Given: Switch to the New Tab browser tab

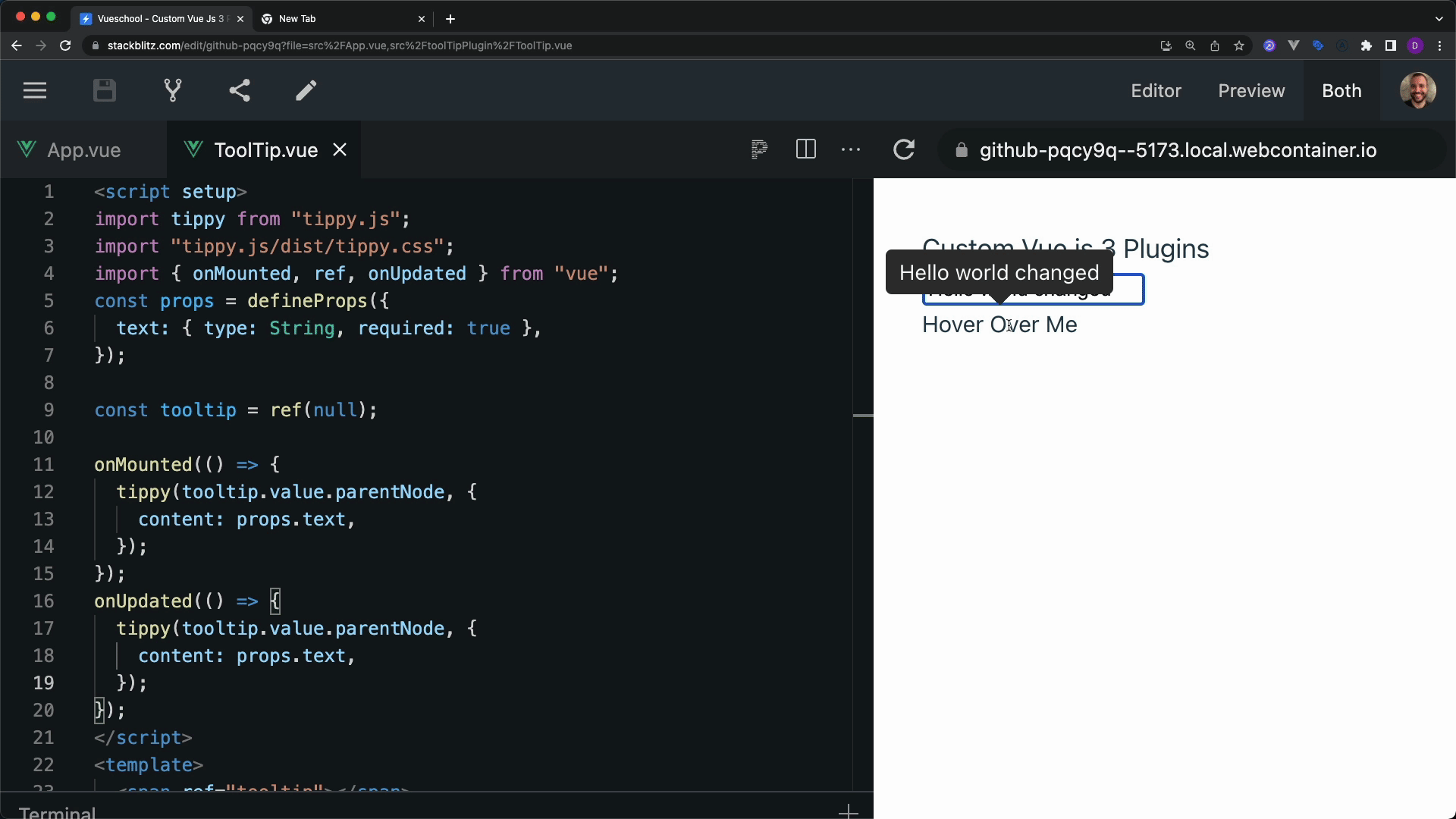Looking at the screenshot, I should pos(343,19).
